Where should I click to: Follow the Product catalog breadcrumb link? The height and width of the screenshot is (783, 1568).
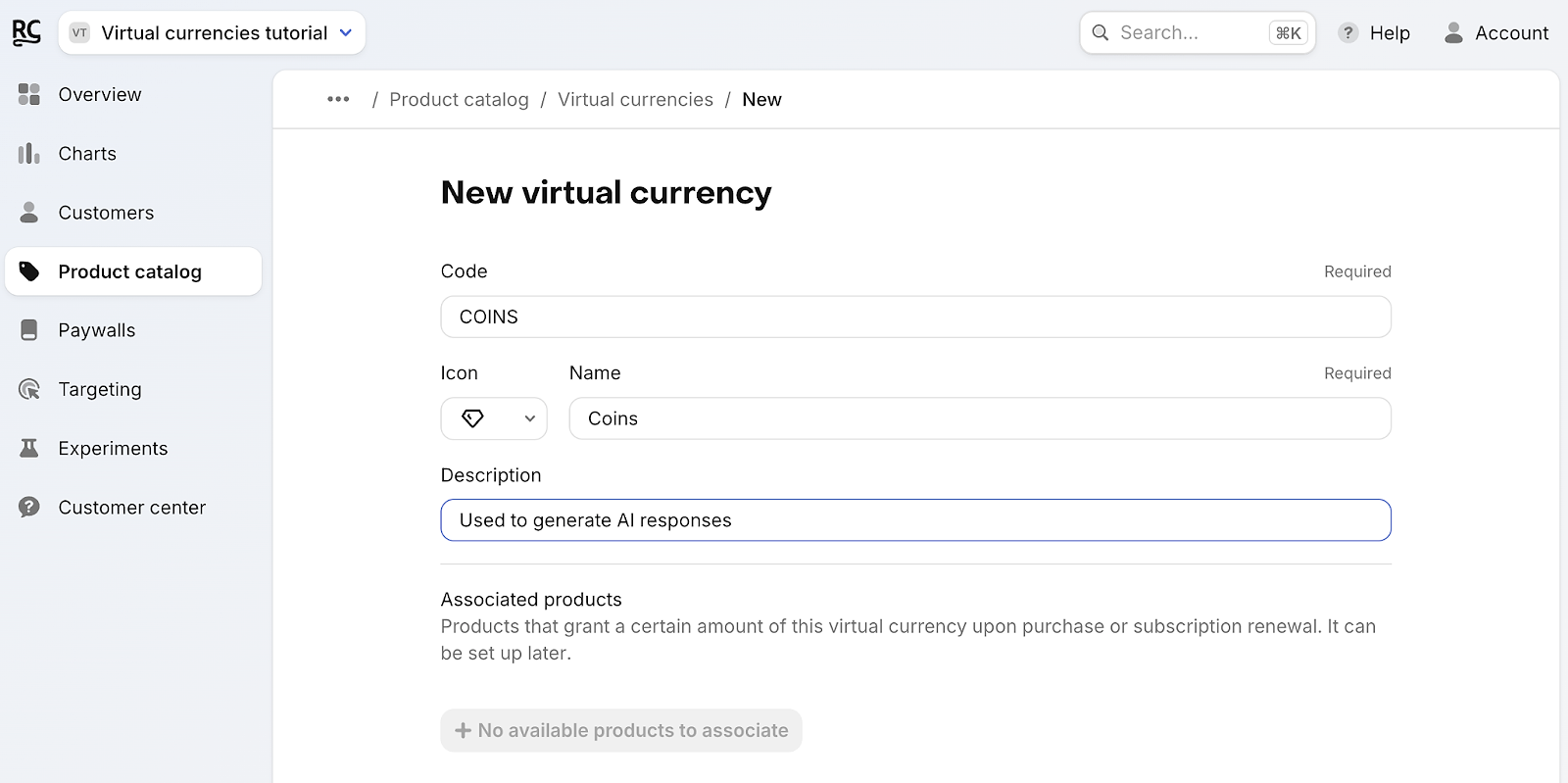coord(459,99)
